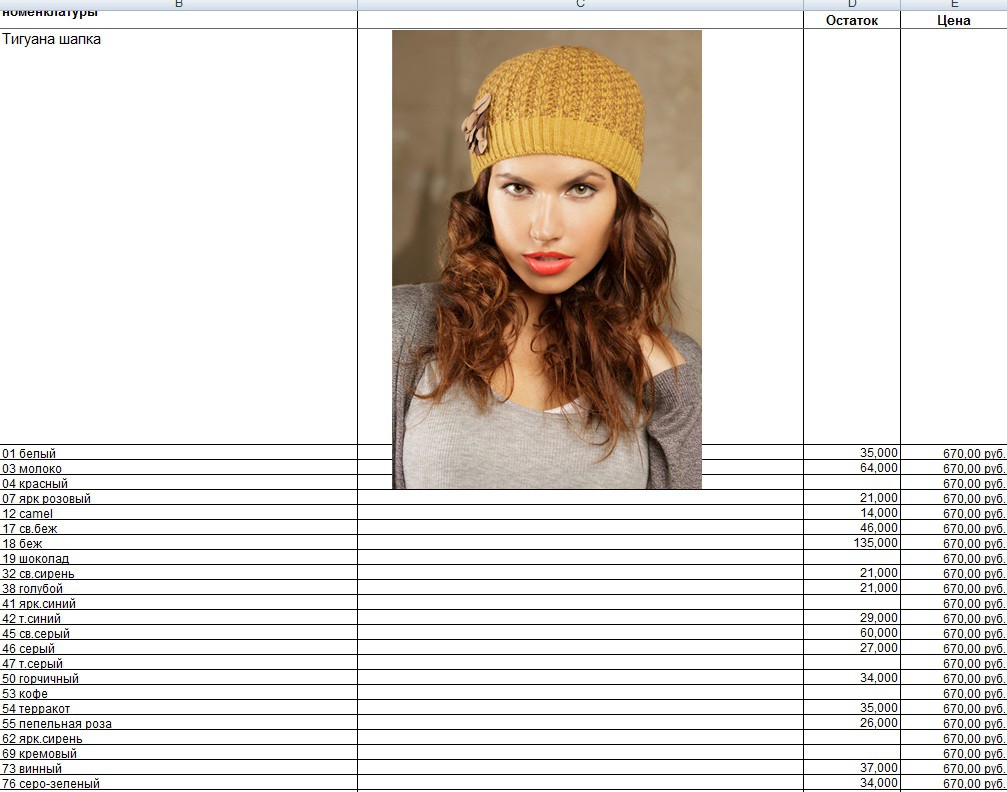Click price 670,00 руб. for 19 шоколад

point(954,558)
